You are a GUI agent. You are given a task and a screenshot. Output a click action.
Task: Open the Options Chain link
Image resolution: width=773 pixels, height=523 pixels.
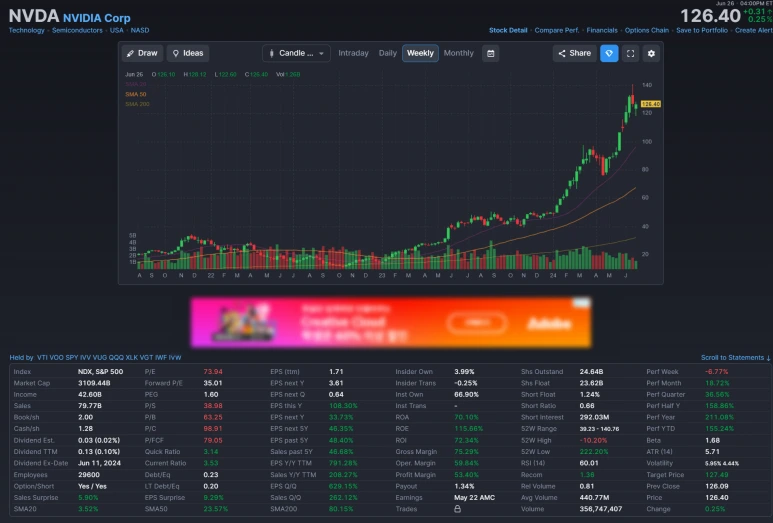[x=647, y=31]
